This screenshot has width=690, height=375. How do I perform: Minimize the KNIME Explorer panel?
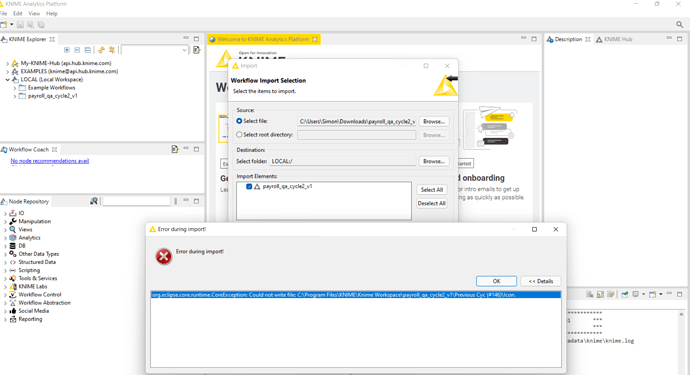click(186, 39)
